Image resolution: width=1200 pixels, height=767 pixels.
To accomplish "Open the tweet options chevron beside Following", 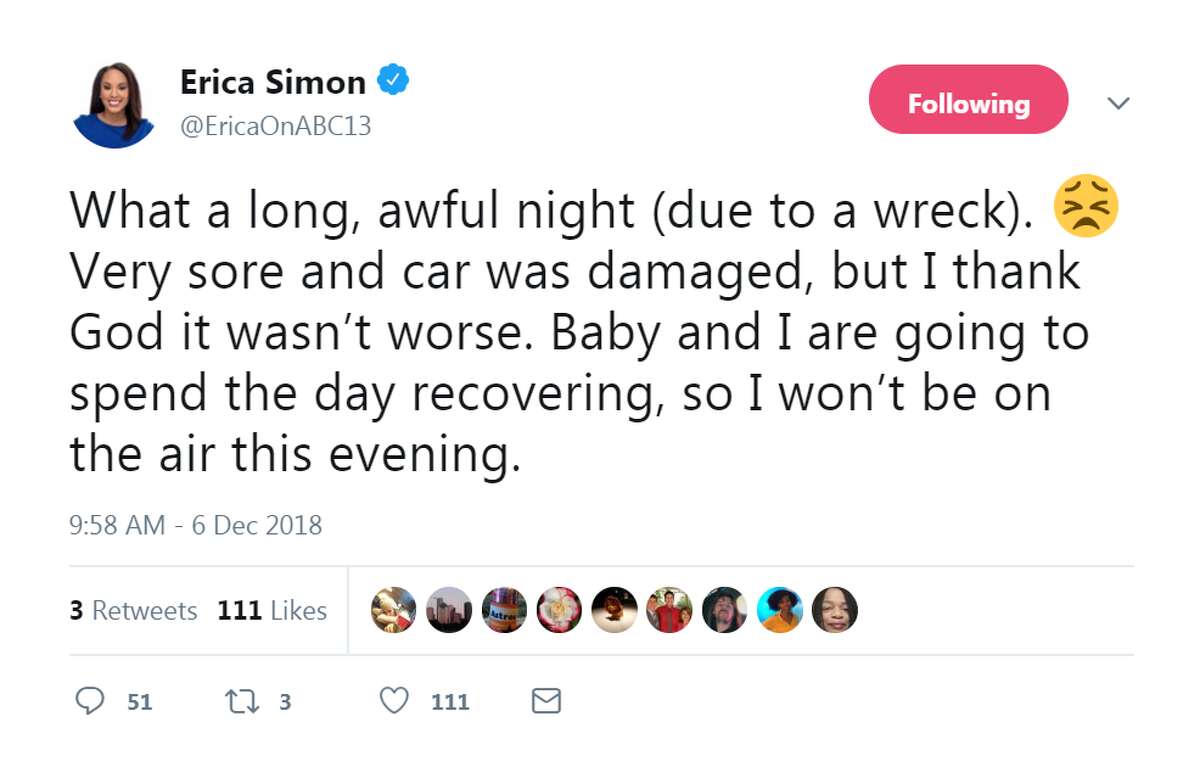I will [1119, 103].
